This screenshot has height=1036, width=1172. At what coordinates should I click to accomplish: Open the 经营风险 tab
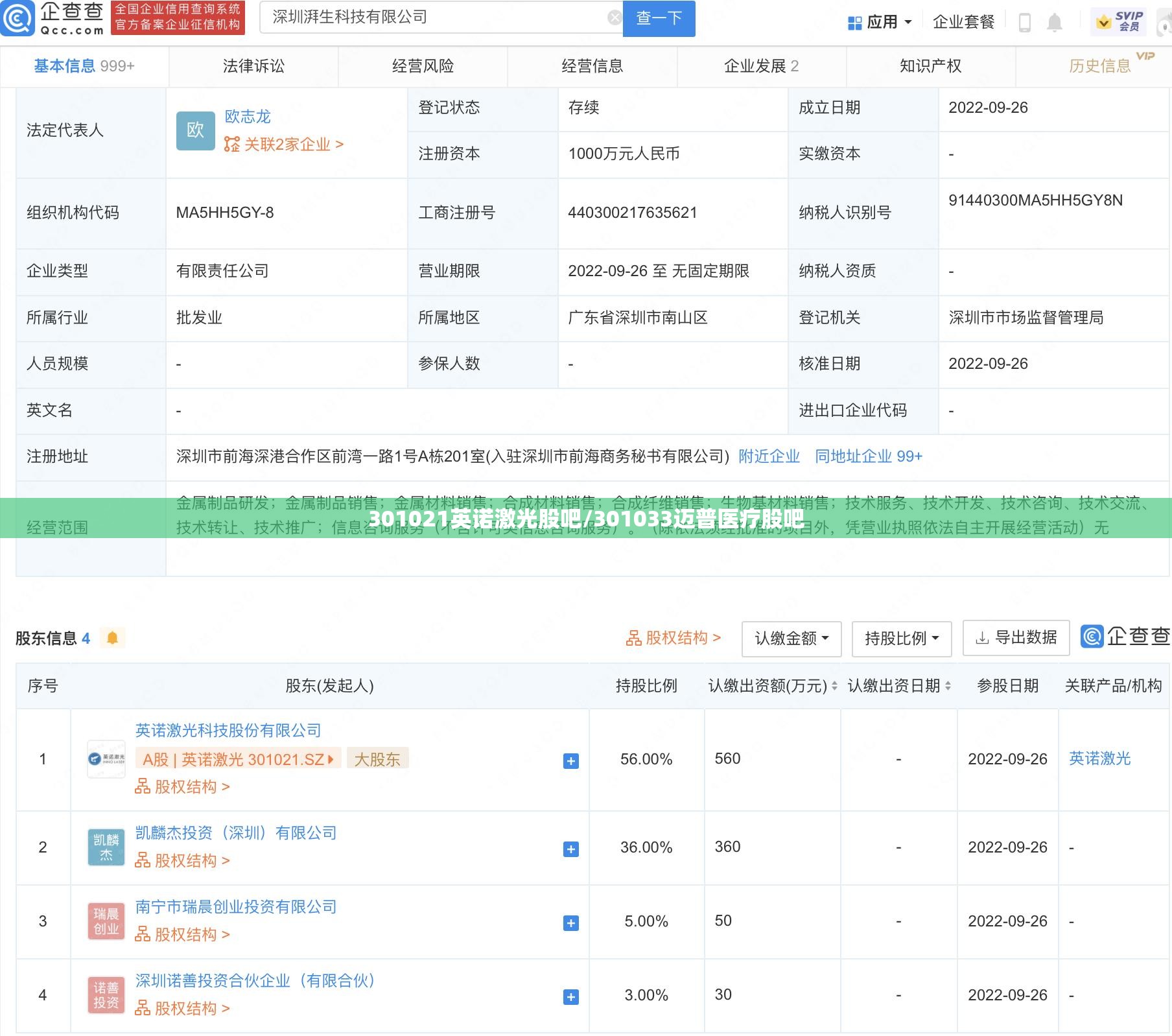(423, 66)
